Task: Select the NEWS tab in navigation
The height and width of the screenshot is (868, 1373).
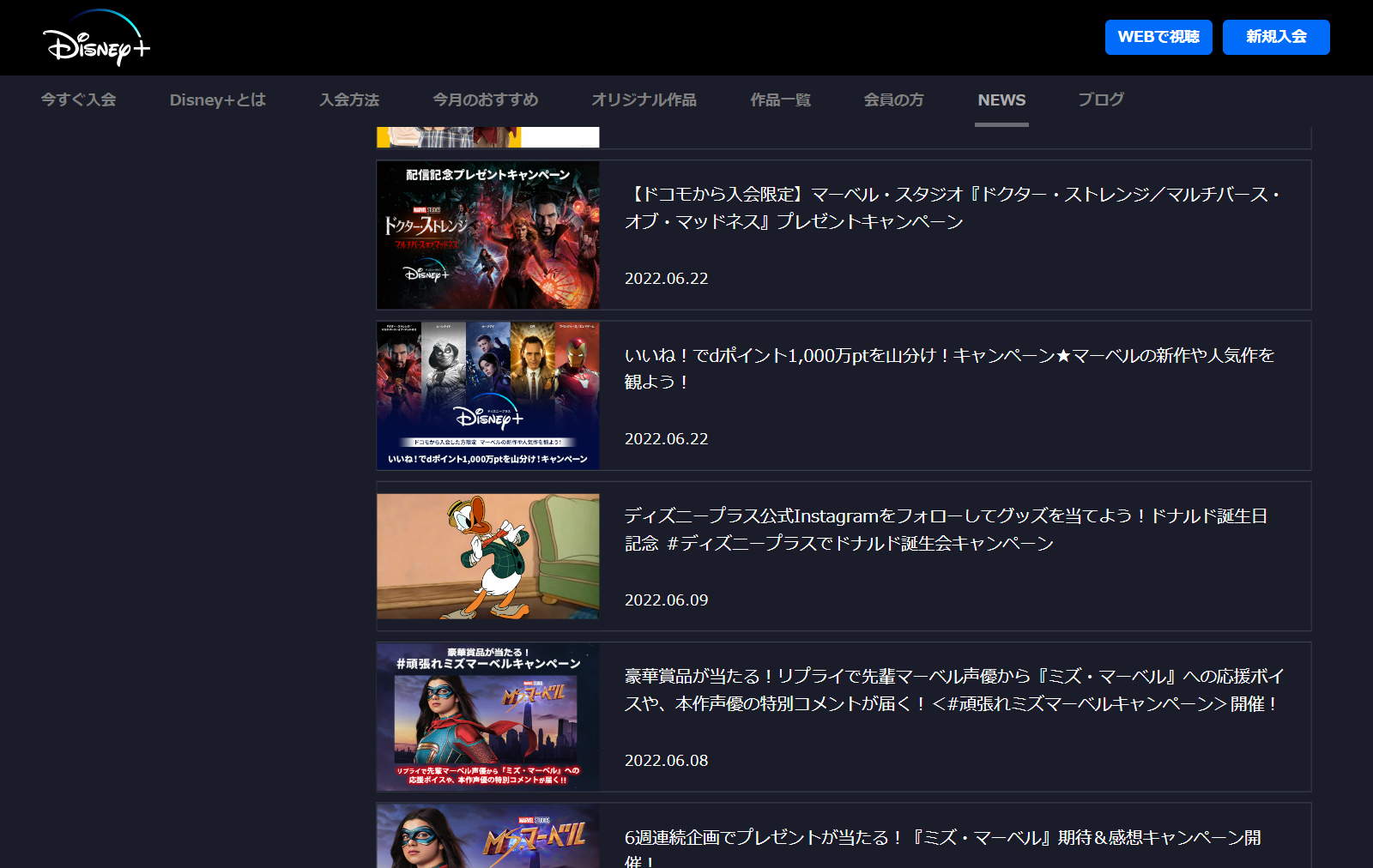Action: (1001, 99)
